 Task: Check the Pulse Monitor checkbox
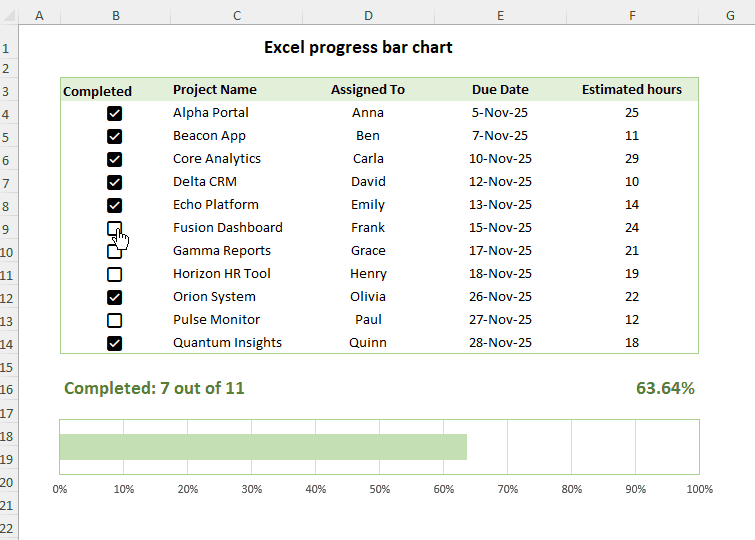point(115,320)
